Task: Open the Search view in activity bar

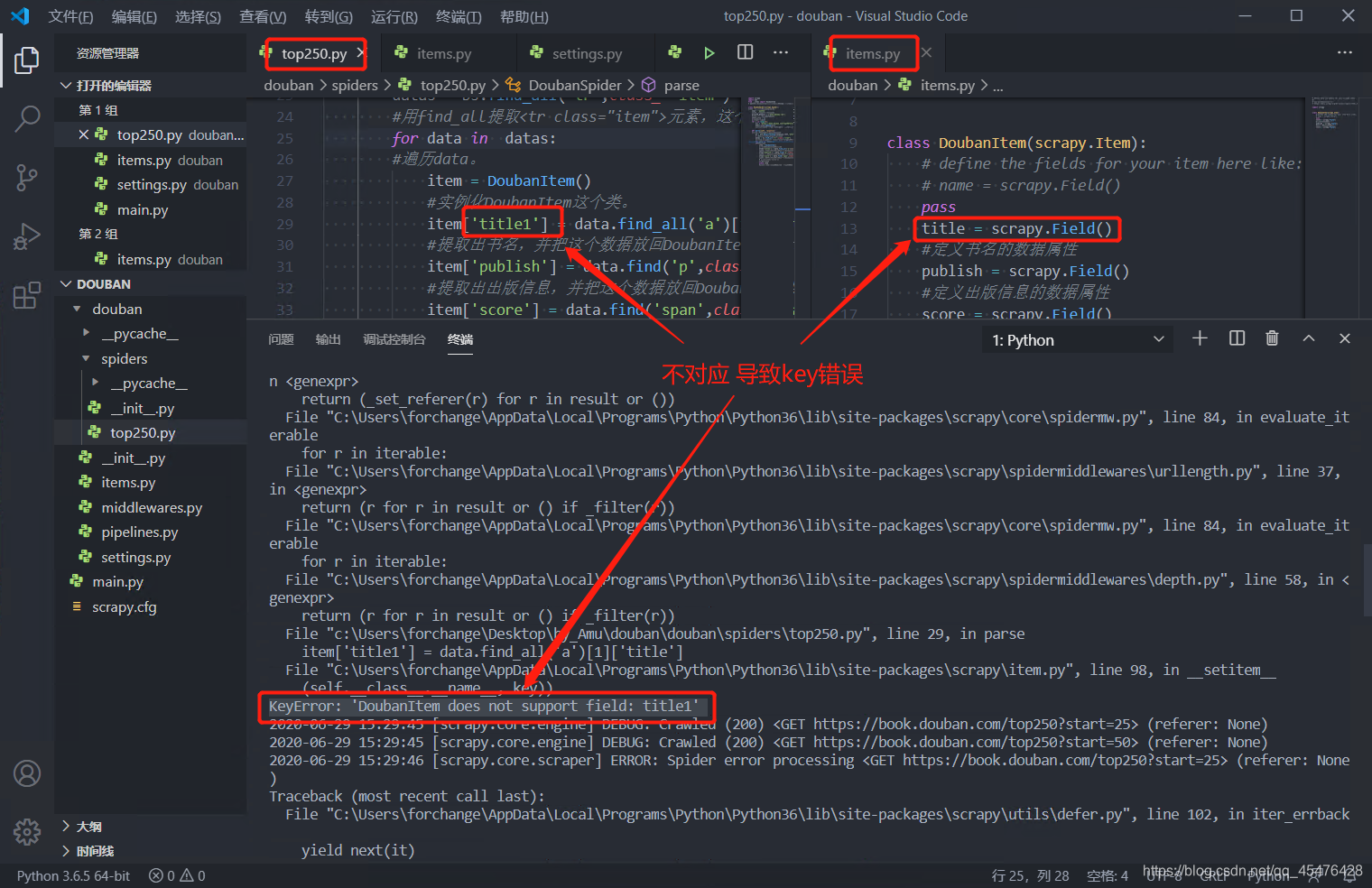Action: point(27,118)
